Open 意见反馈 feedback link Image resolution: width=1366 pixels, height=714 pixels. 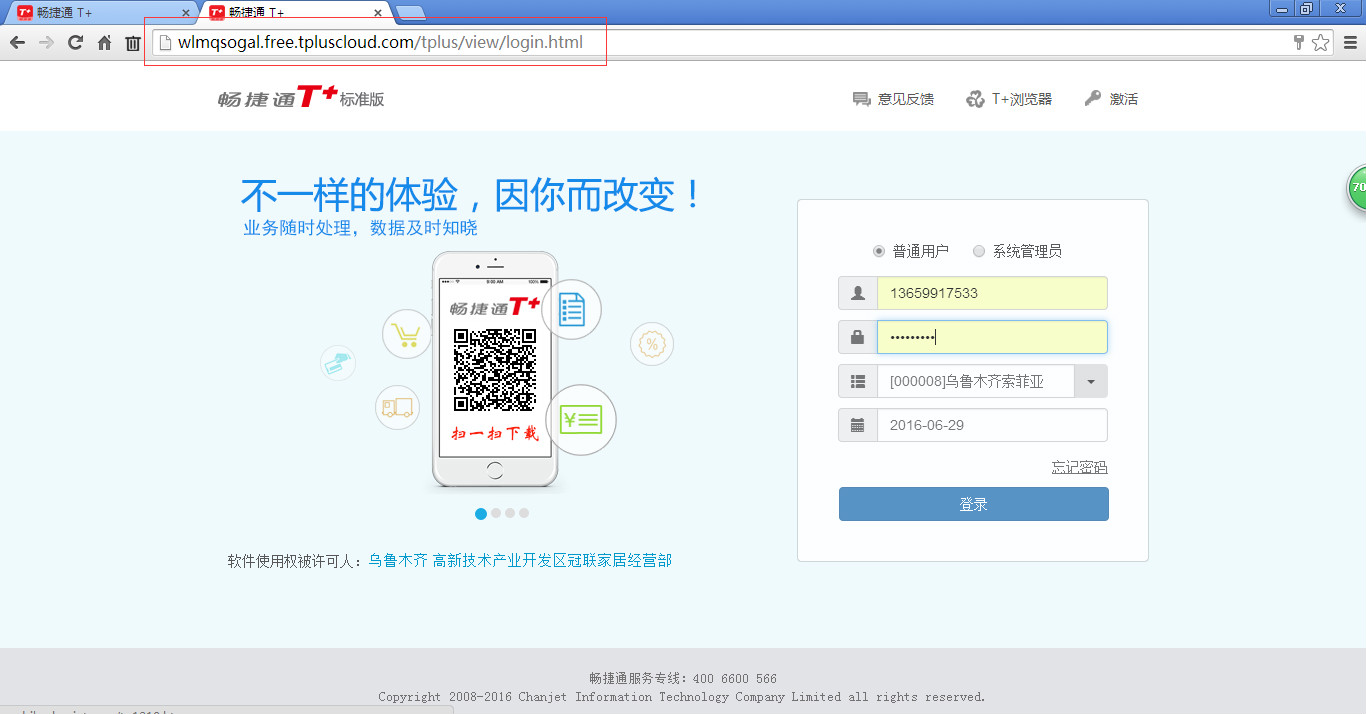906,99
